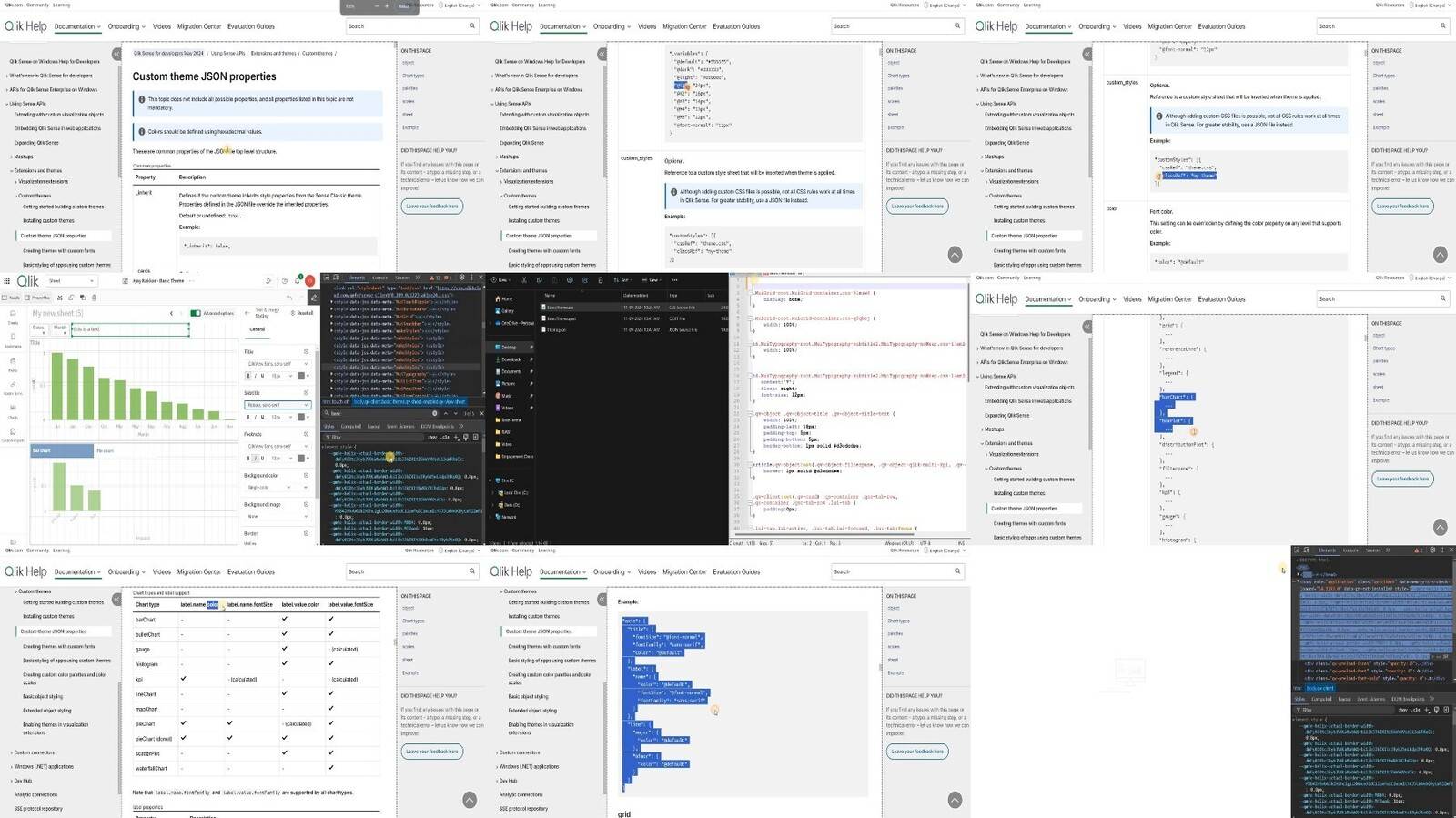Click the Rename icon in File Explorer toolbar
This screenshot has height=818, width=1456.
pos(570,279)
